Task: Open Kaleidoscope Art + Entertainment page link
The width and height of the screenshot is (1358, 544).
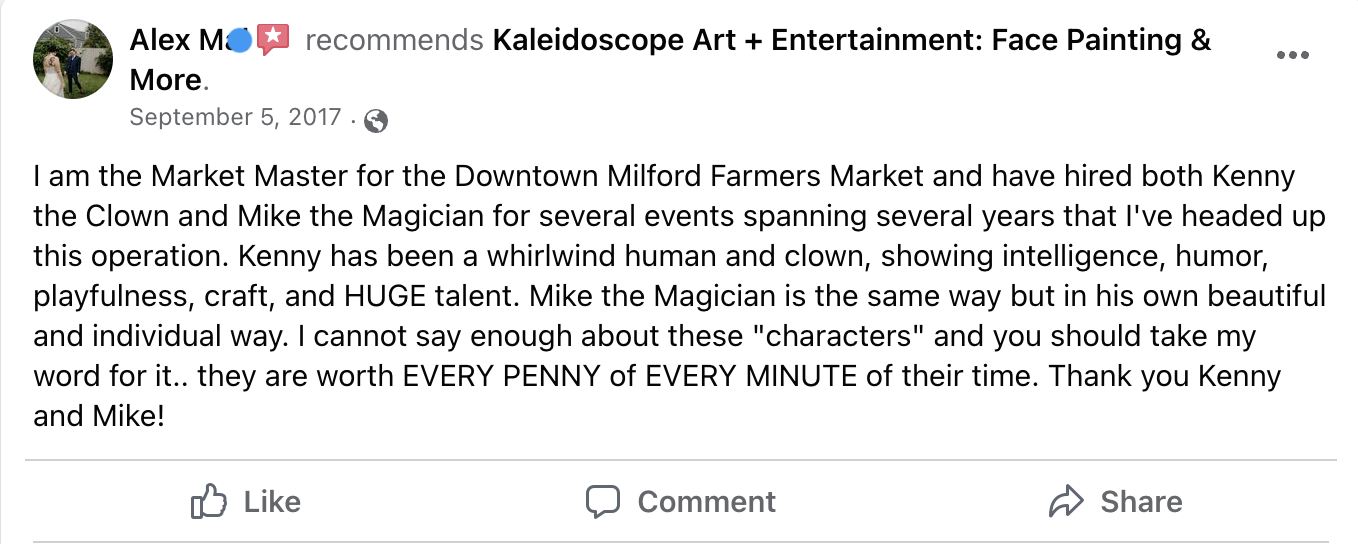Action: click(851, 41)
